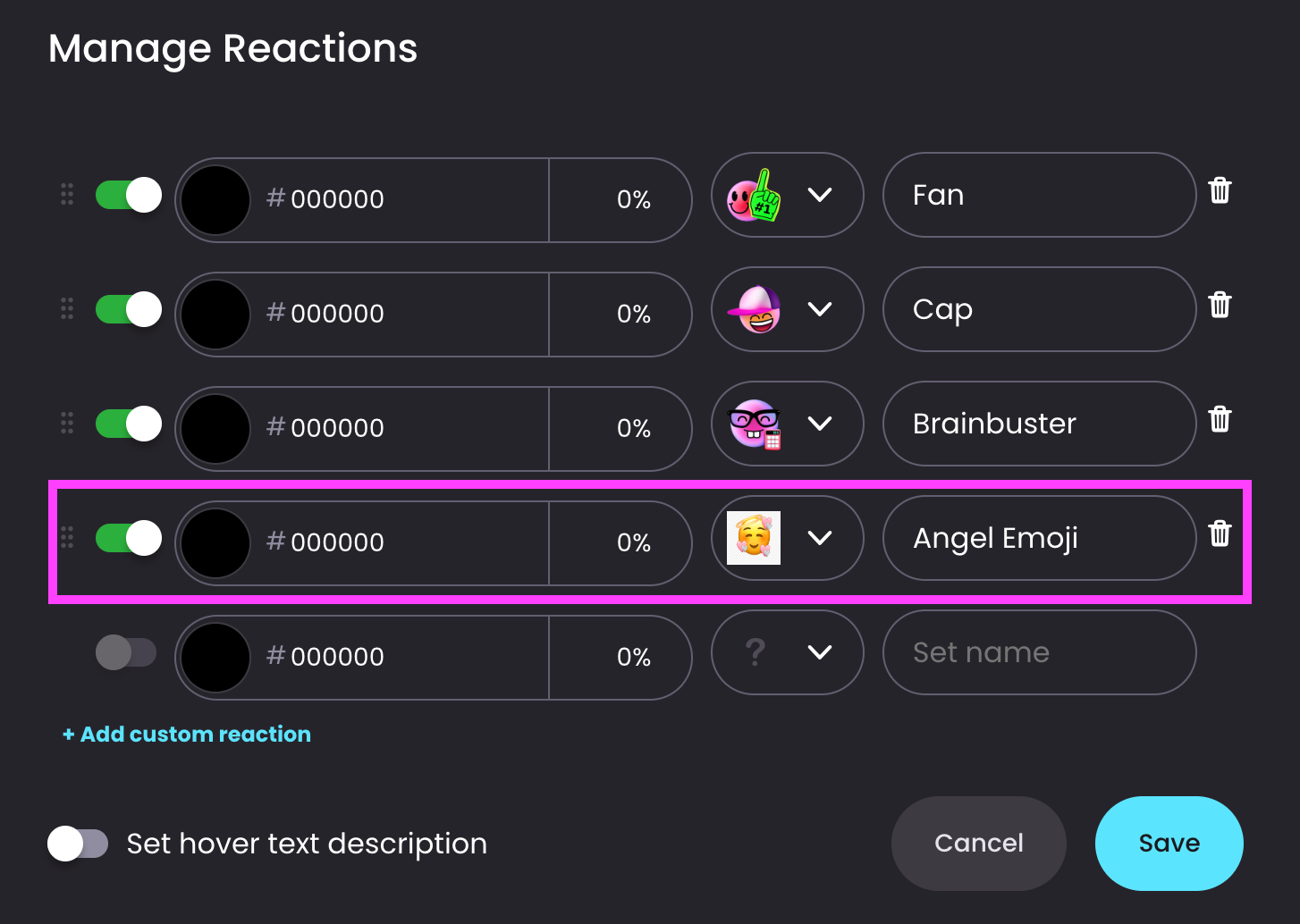Screen dimensions: 1300x924
Task: Toggle Set hover text description switch
Action: pyautogui.click(x=78, y=844)
